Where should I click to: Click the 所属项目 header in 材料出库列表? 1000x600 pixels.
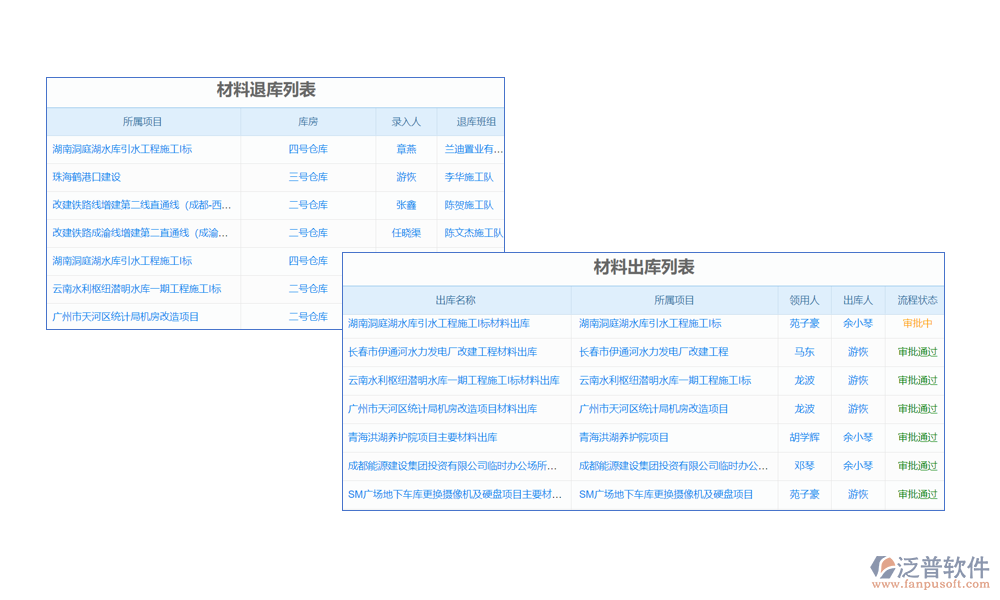[x=674, y=300]
